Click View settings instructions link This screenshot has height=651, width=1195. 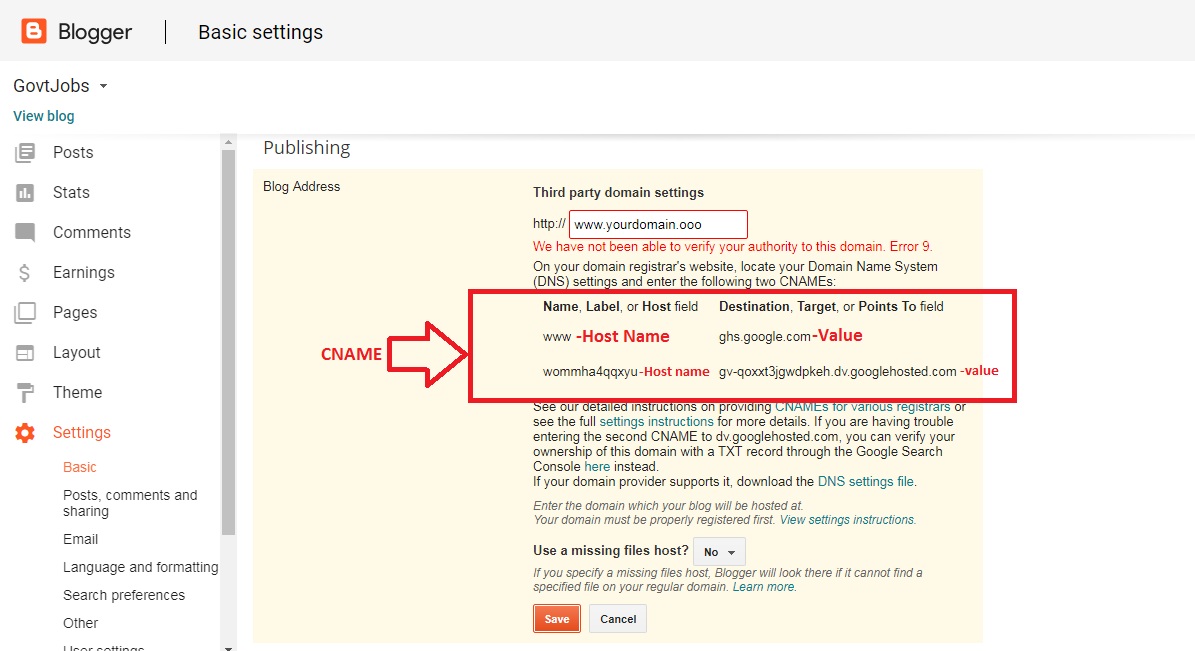click(847, 520)
